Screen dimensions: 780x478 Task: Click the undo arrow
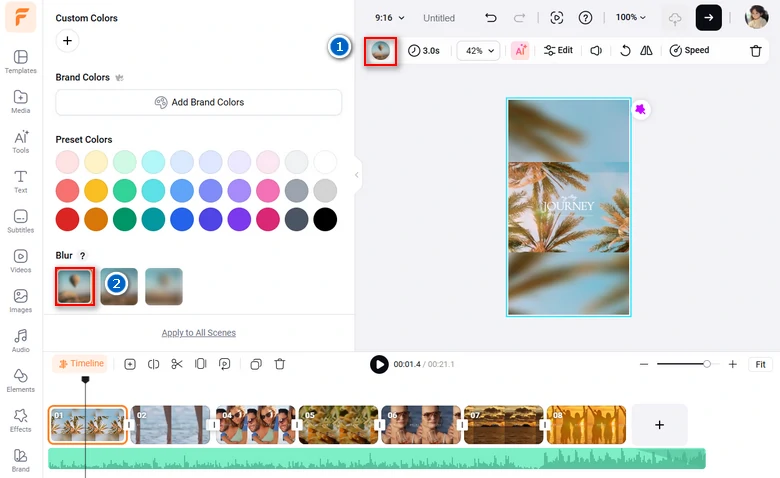[x=490, y=18]
